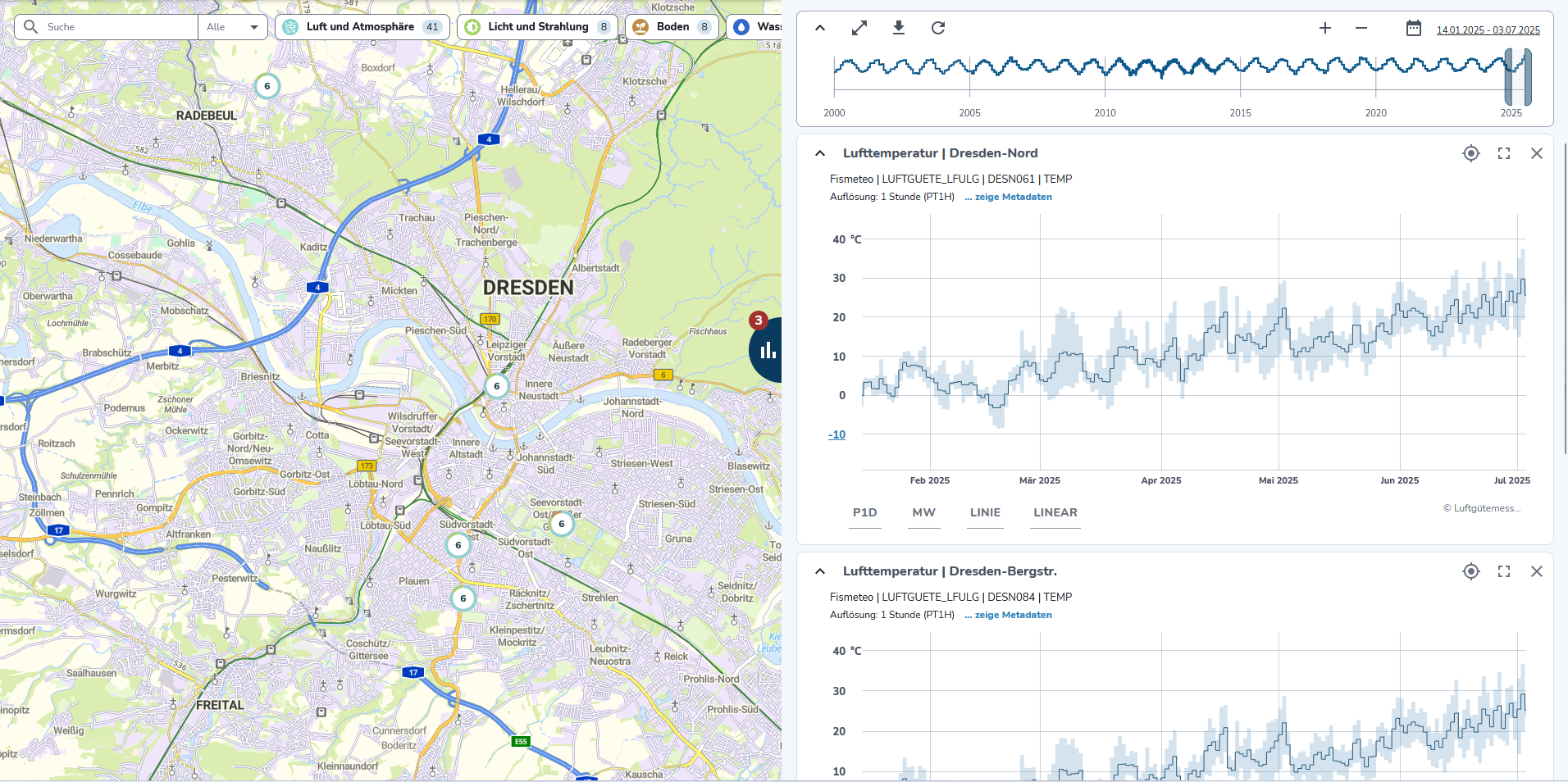Zoom in time range with plus icon
1568x782 pixels.
point(1325,28)
